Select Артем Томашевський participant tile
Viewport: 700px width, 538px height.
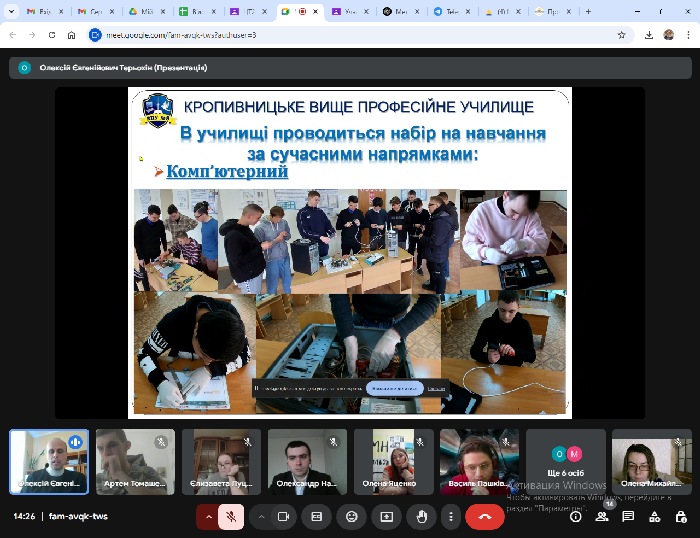pos(135,462)
